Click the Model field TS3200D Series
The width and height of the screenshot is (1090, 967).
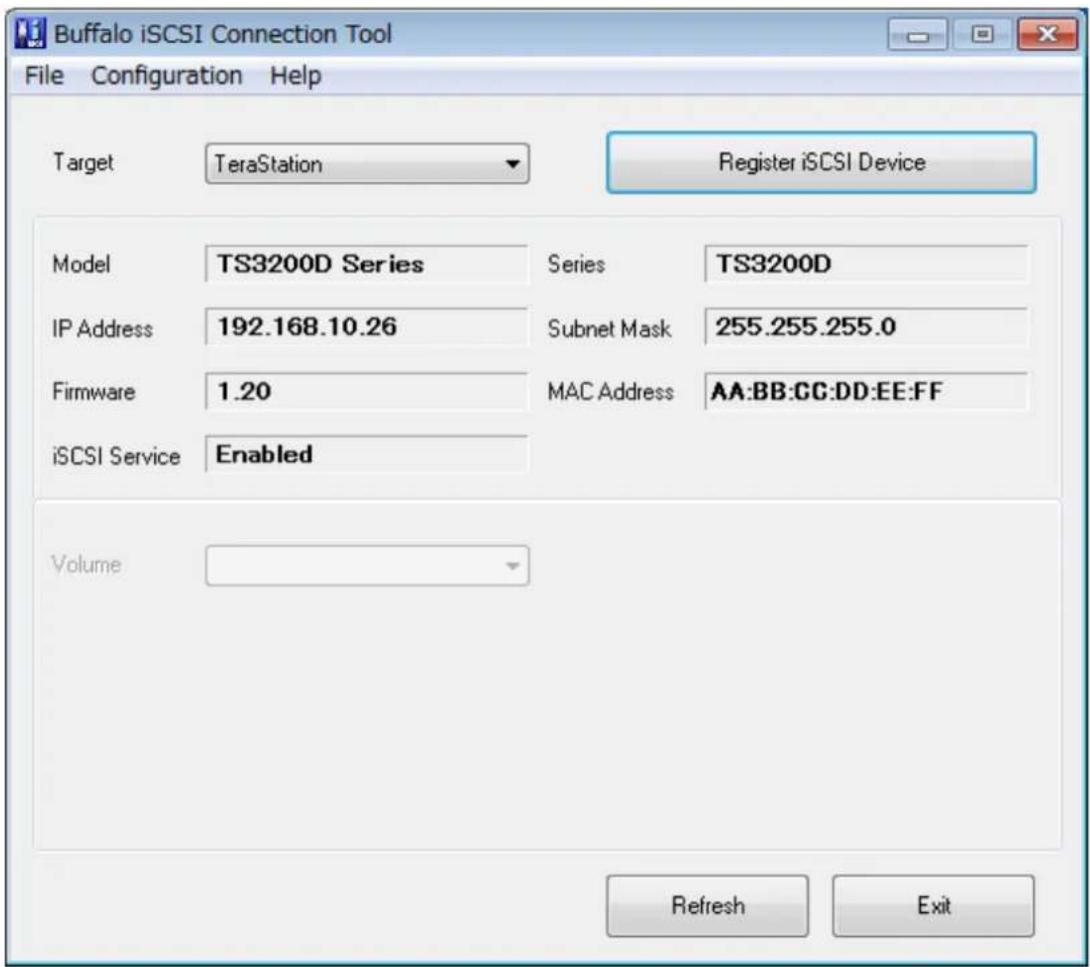pos(366,264)
